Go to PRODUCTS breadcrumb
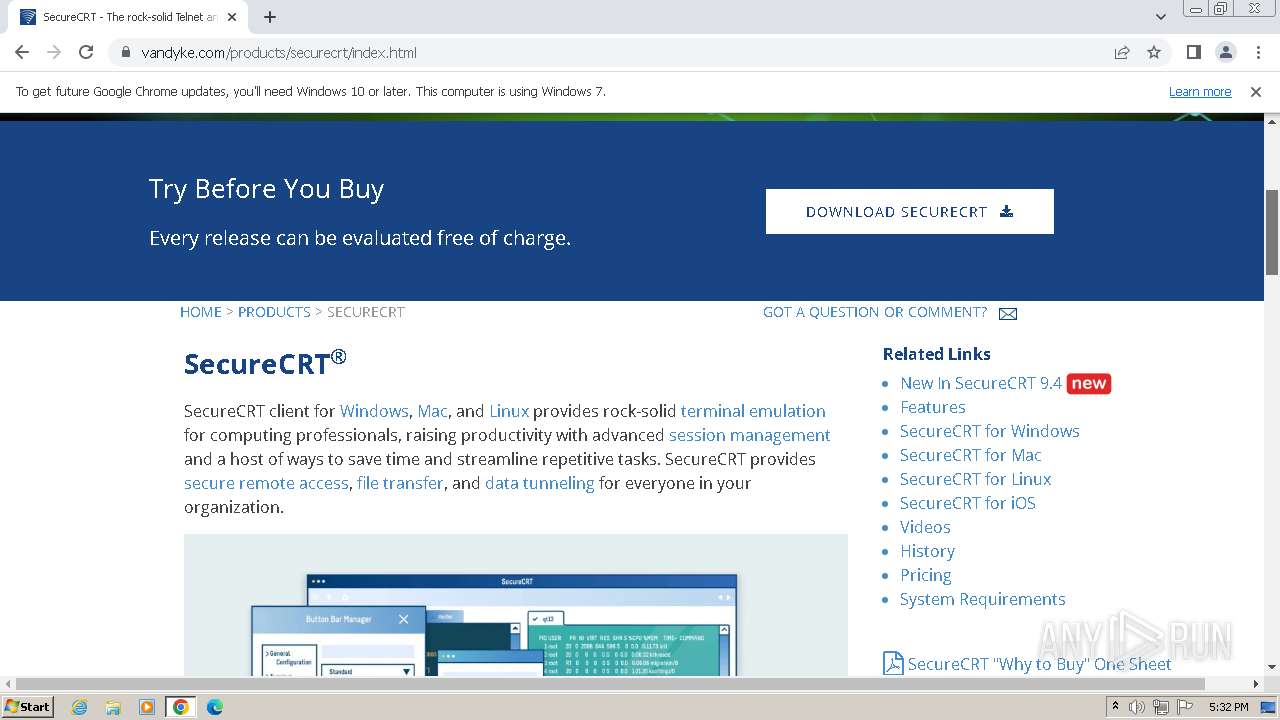The height and width of the screenshot is (720, 1280). [x=274, y=312]
